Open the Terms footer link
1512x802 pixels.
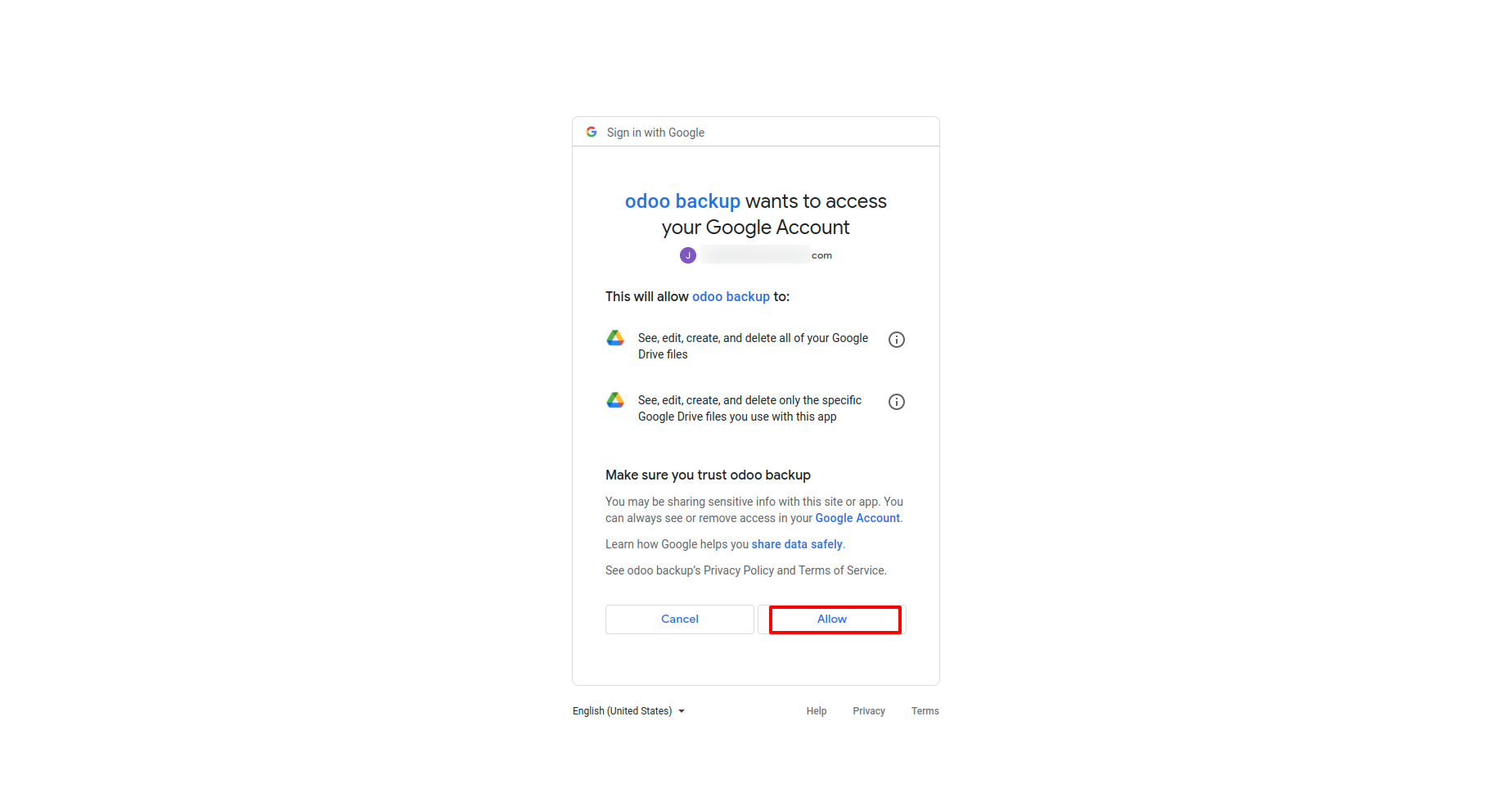click(925, 711)
